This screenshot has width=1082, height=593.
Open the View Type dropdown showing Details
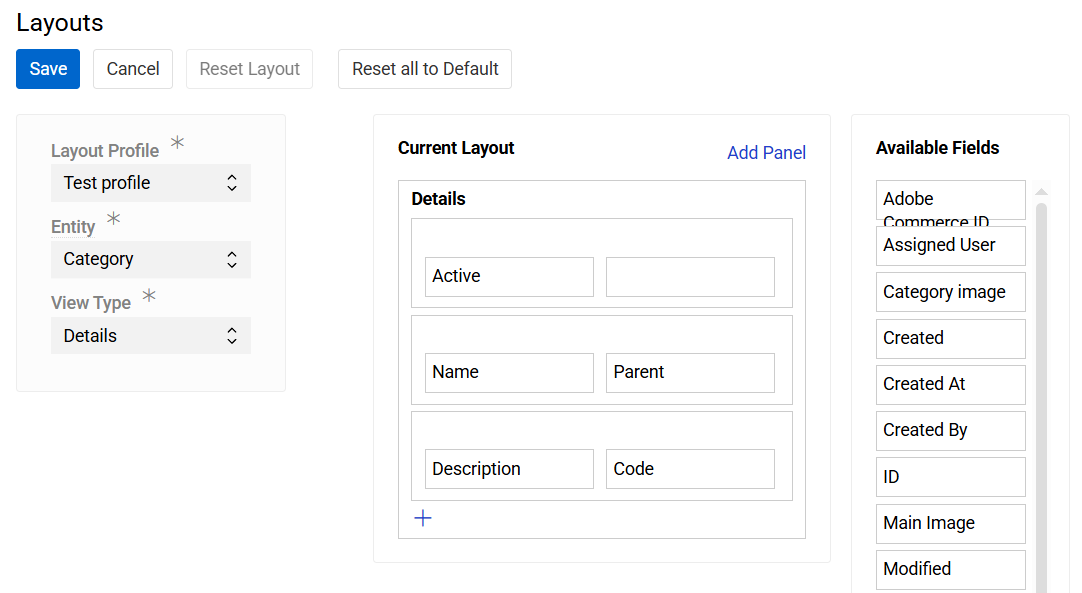[x=150, y=335]
